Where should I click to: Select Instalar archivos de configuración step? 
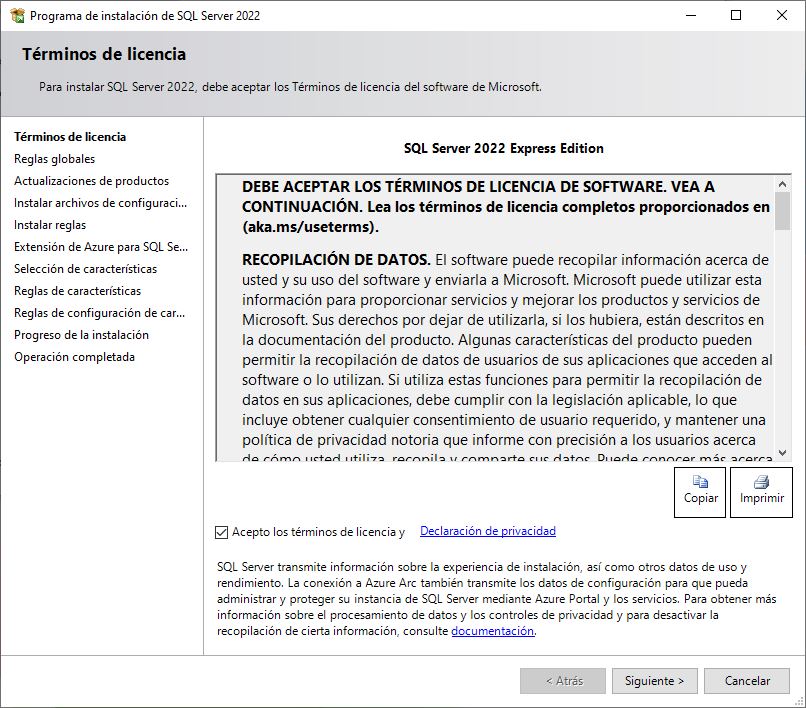click(101, 203)
